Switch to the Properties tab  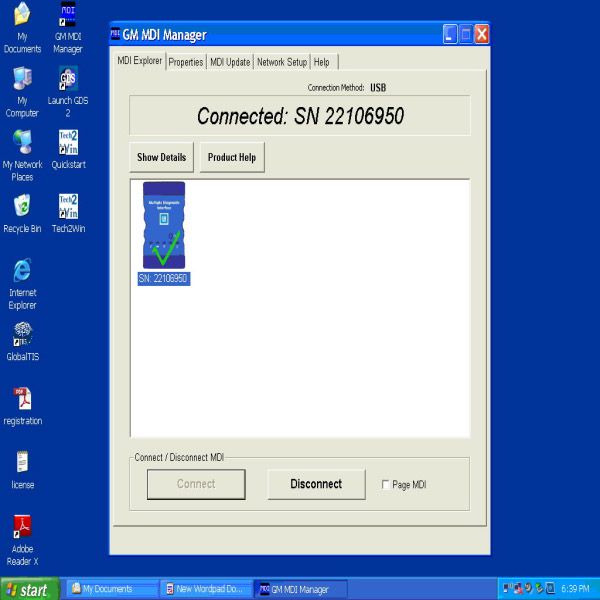tap(185, 62)
